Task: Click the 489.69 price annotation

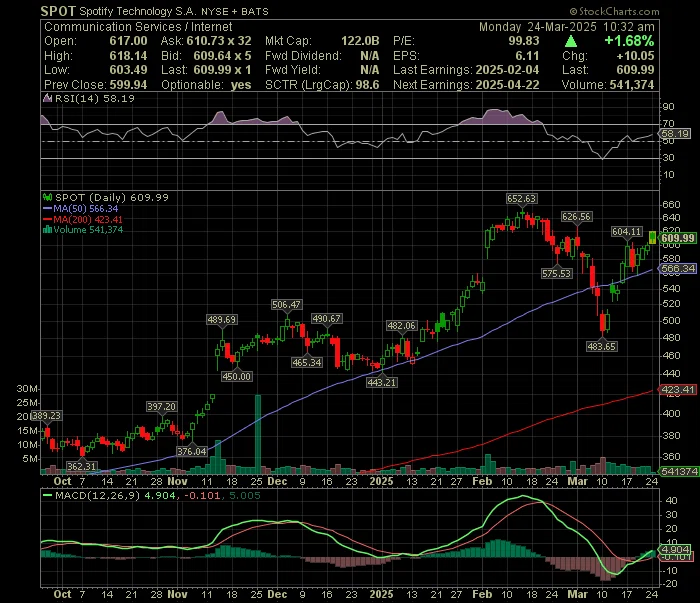Action: pyautogui.click(x=222, y=319)
